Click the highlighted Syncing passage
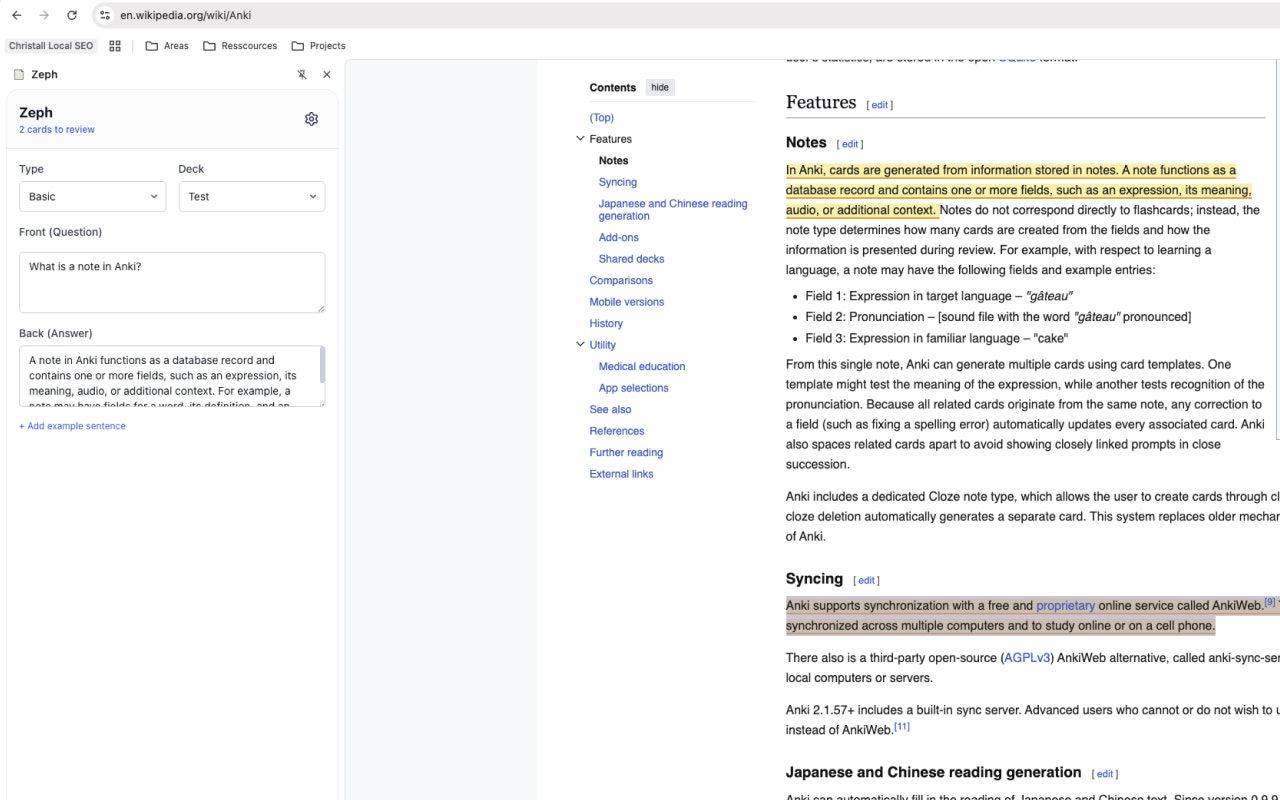Image resolution: width=1280 pixels, height=800 pixels. (x=1032, y=616)
